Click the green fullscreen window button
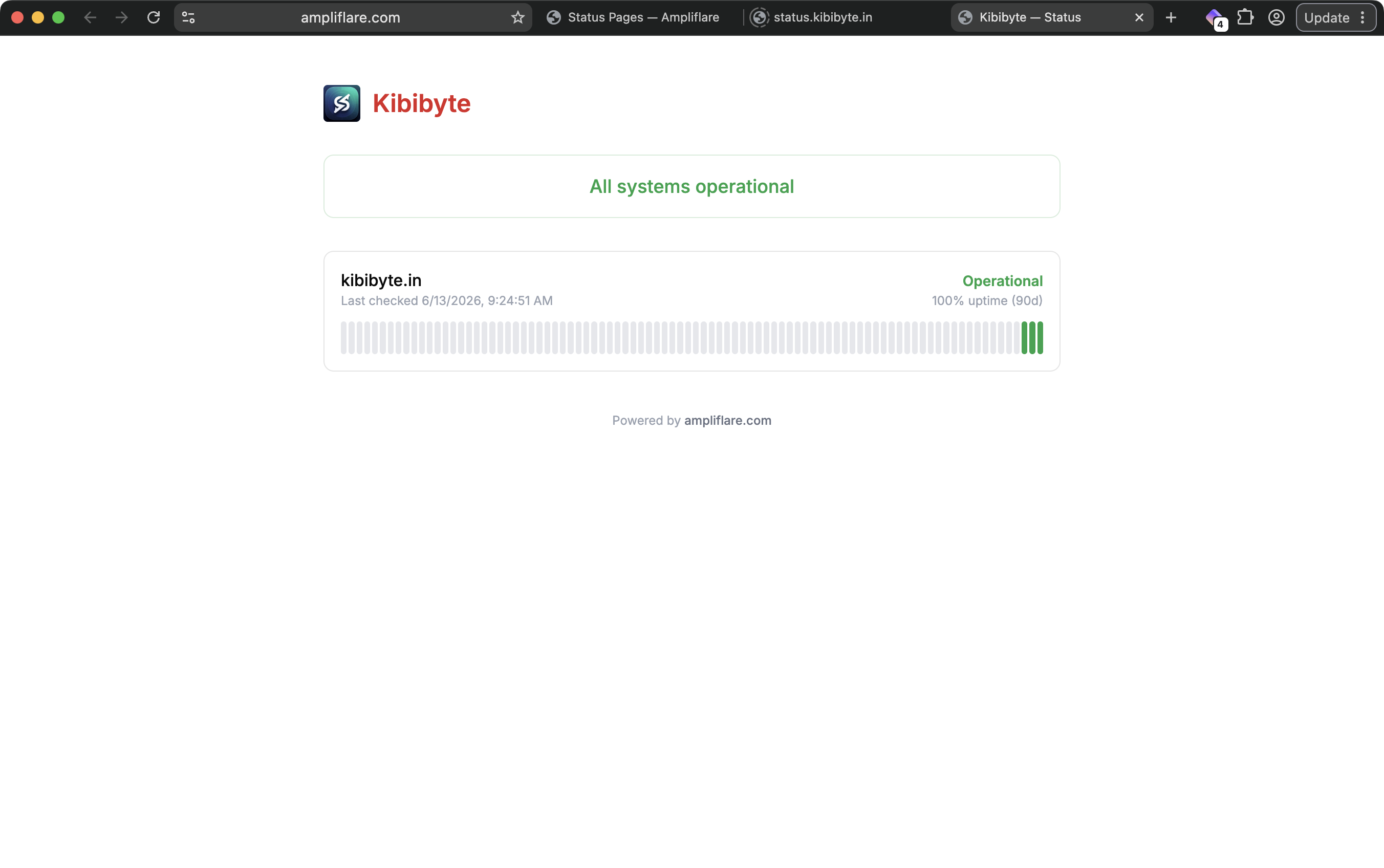1384x868 pixels. click(x=58, y=17)
